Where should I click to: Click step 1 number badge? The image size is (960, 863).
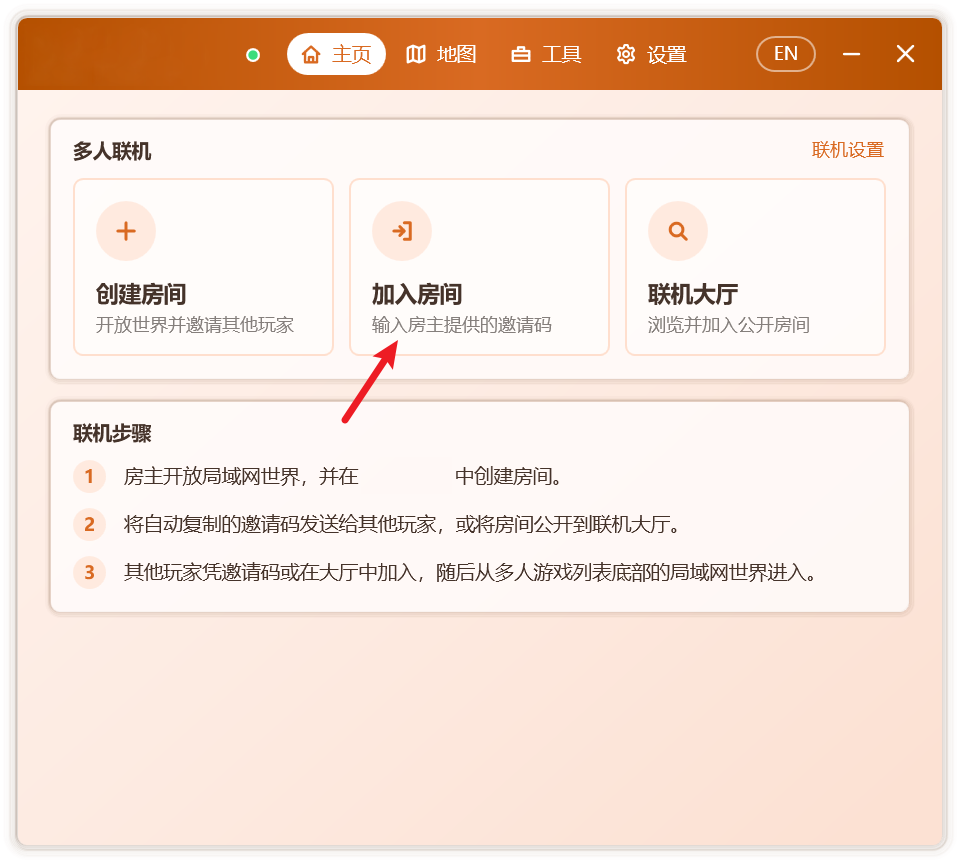(x=89, y=476)
